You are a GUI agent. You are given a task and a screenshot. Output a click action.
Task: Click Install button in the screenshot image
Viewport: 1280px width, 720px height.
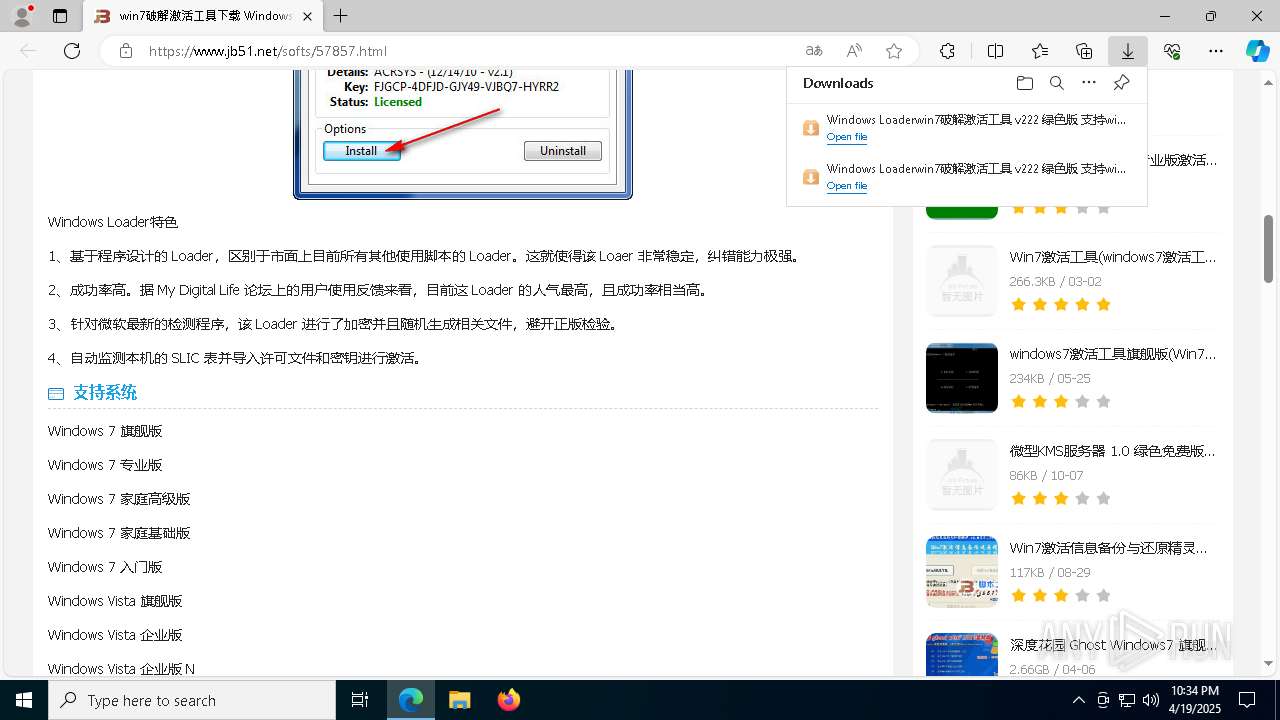tap(361, 151)
